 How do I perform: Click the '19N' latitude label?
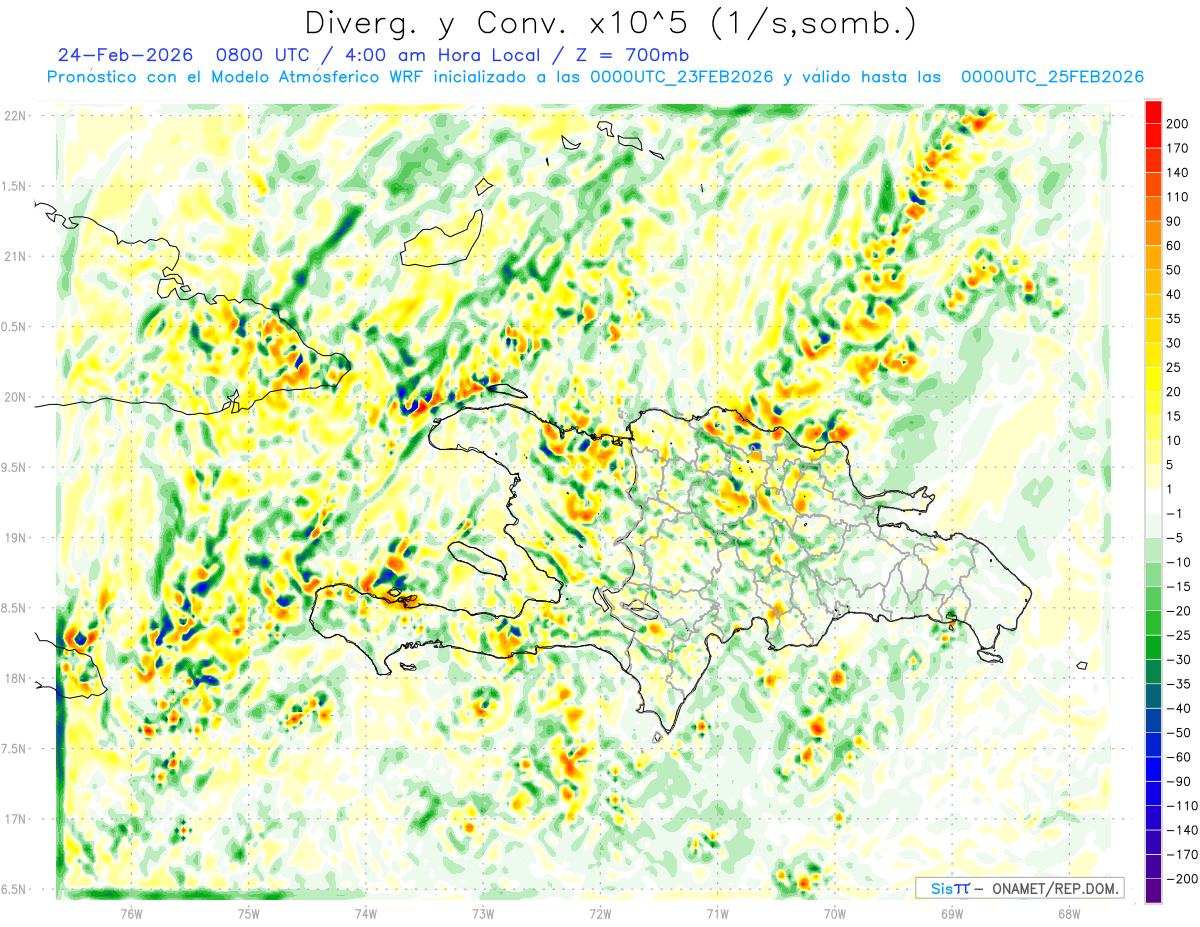14,538
